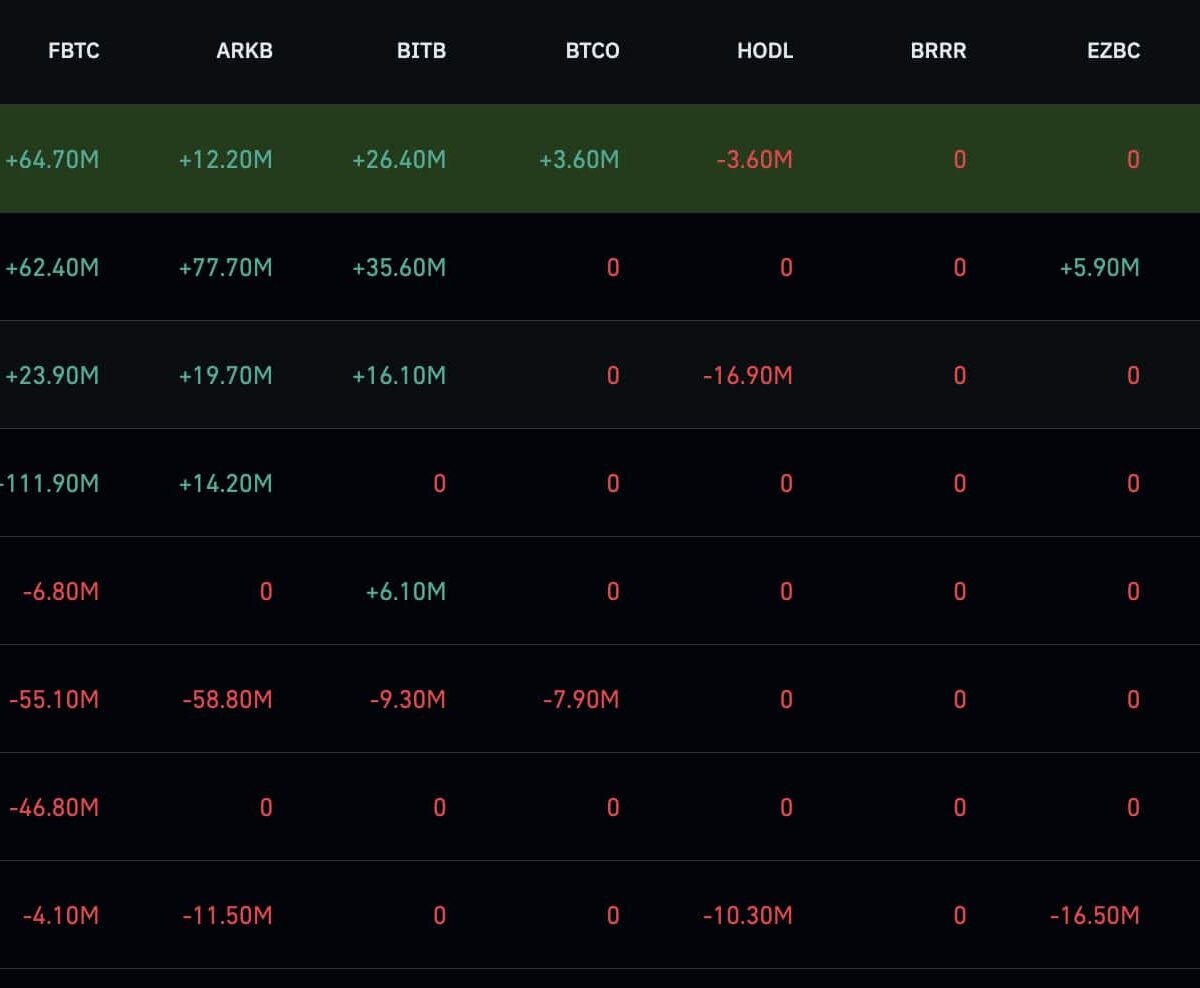Screen dimensions: 1200x988
Task: Select the +77.70M ARKB cell
Action: [225, 267]
